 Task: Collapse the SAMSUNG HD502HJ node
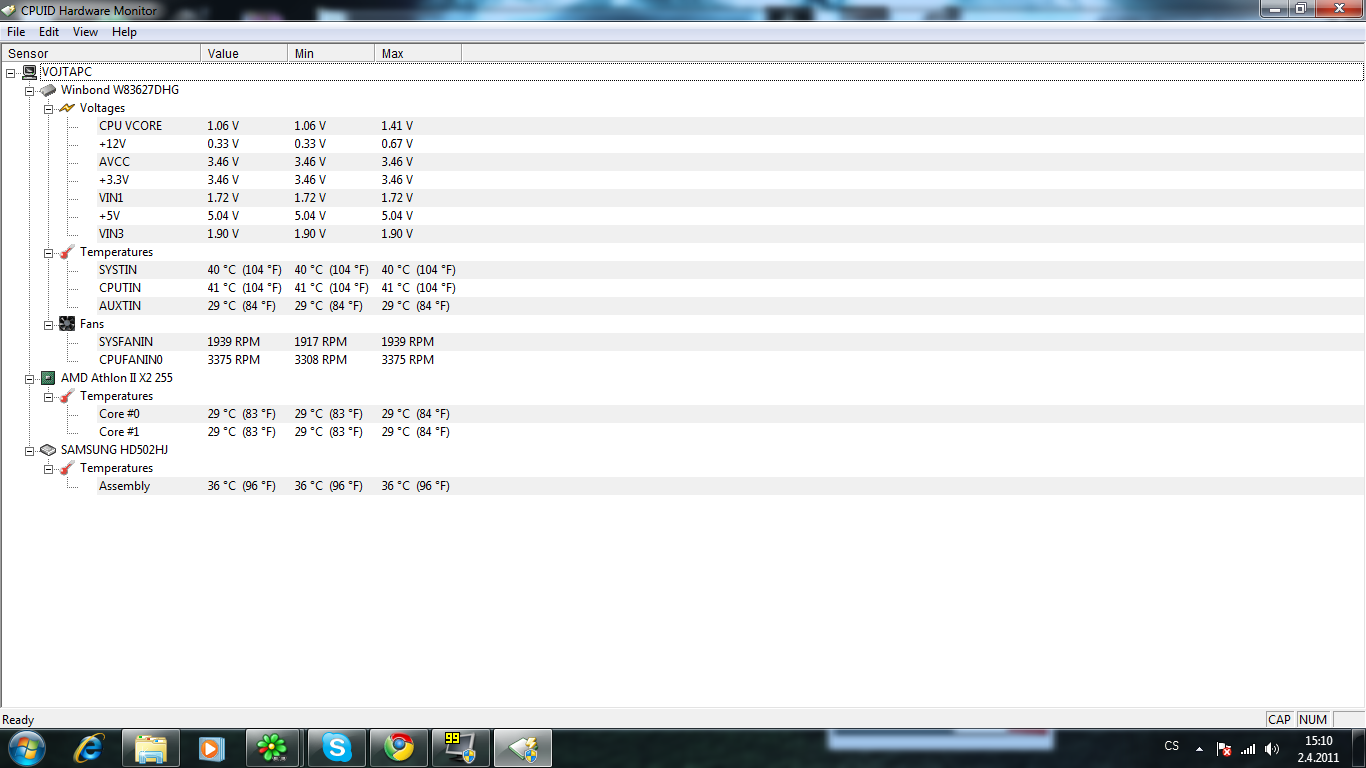30,450
